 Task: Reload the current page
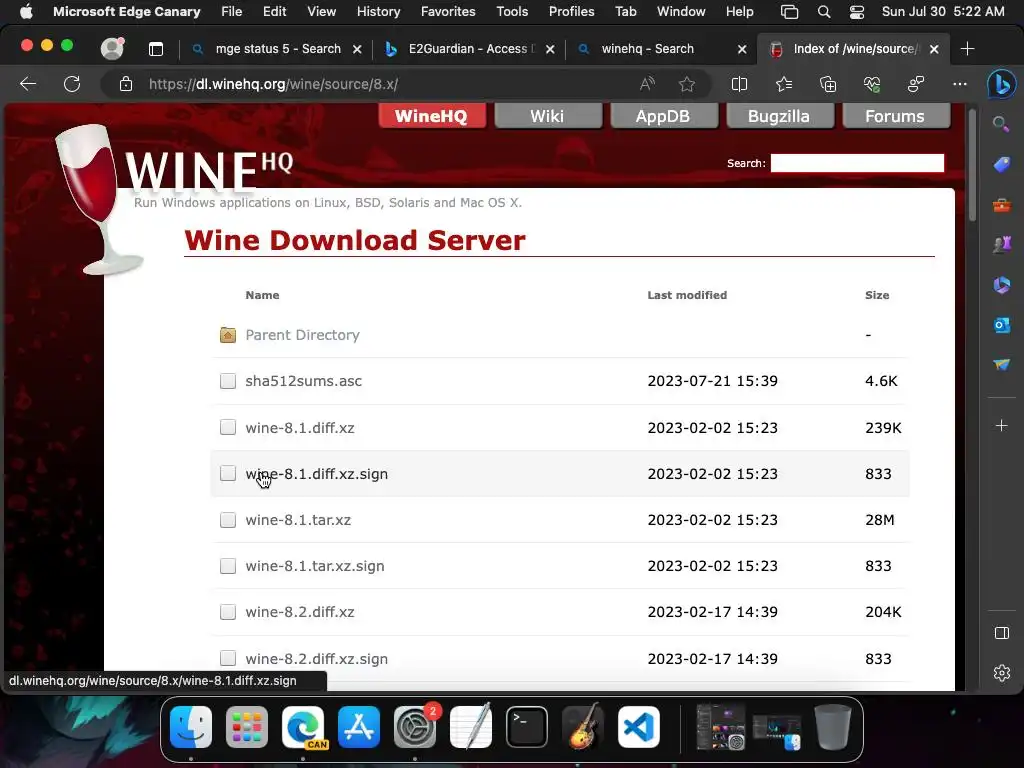tap(72, 84)
